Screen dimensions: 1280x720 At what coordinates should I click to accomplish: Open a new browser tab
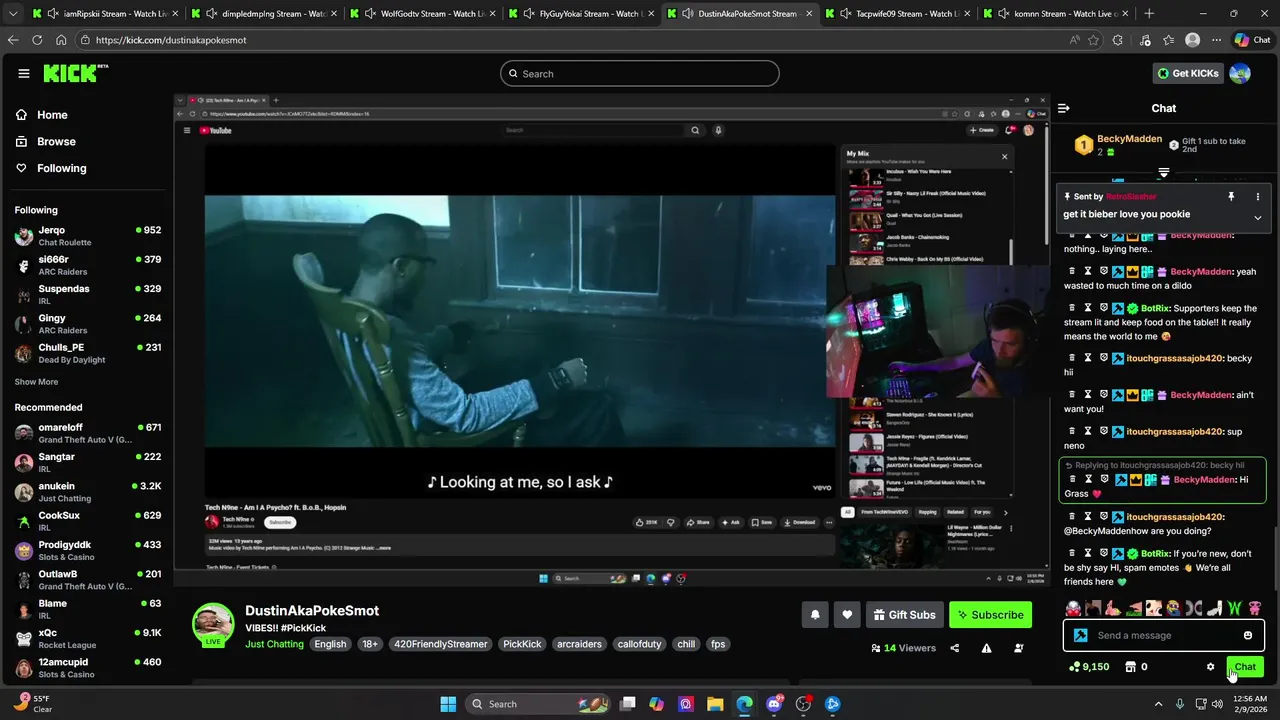tap(1149, 14)
